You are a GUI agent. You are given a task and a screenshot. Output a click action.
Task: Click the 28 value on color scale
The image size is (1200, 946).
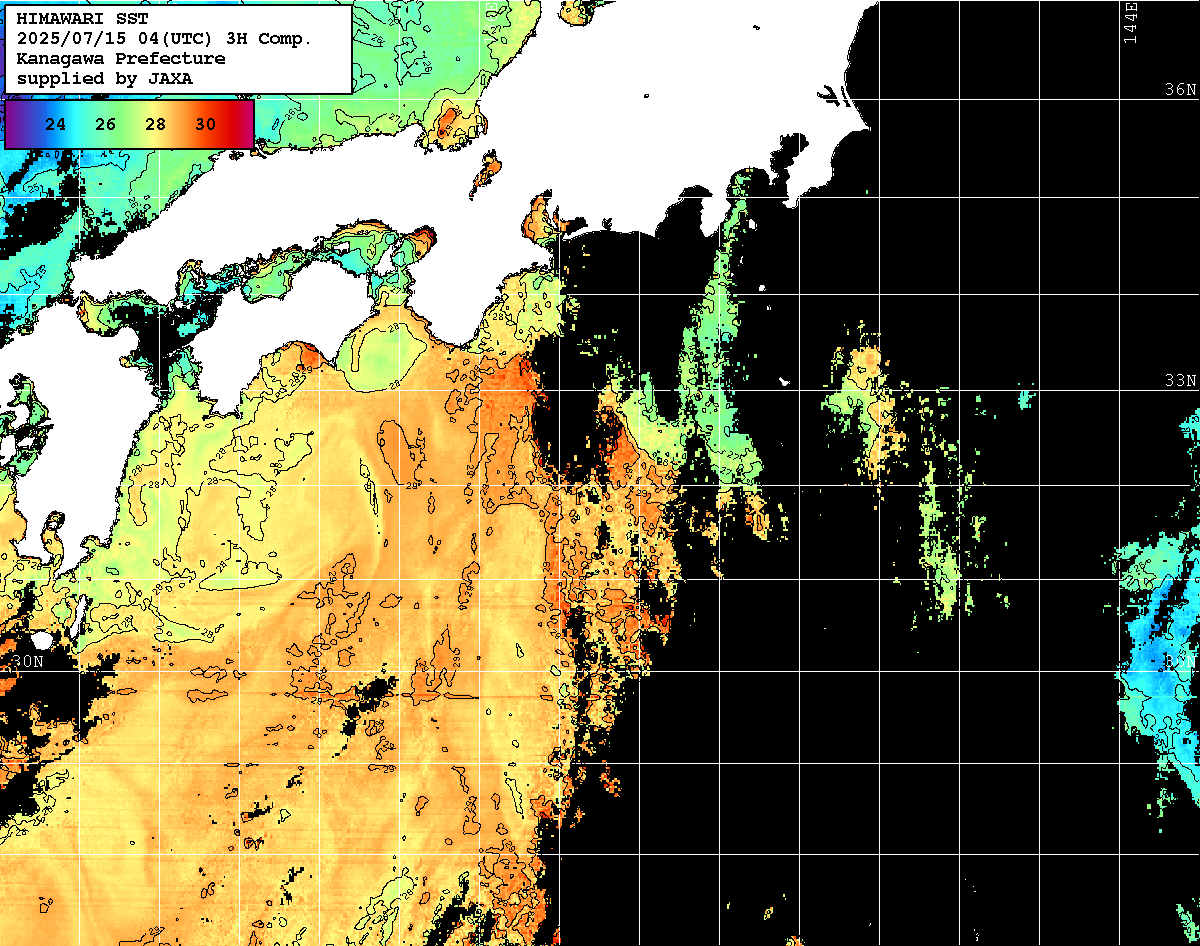[155, 125]
